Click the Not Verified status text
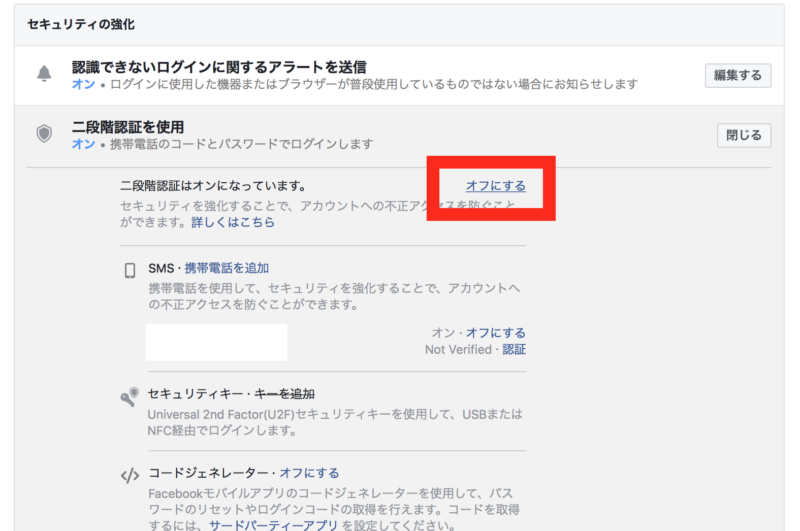The height and width of the screenshot is (531, 800). pyautogui.click(x=458, y=349)
